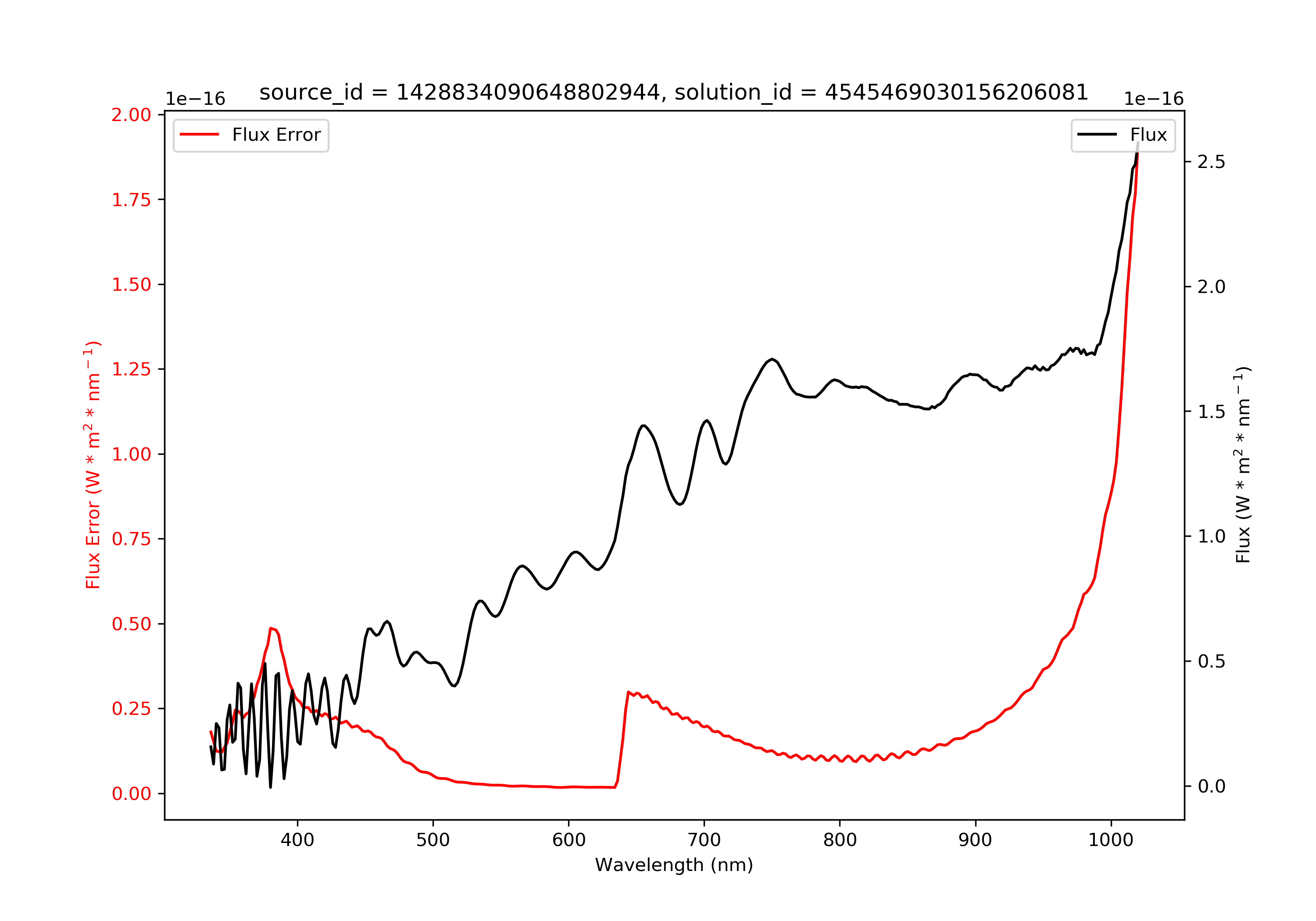
Task: Click the 500 tick on wavelength axis
Action: 433,840
